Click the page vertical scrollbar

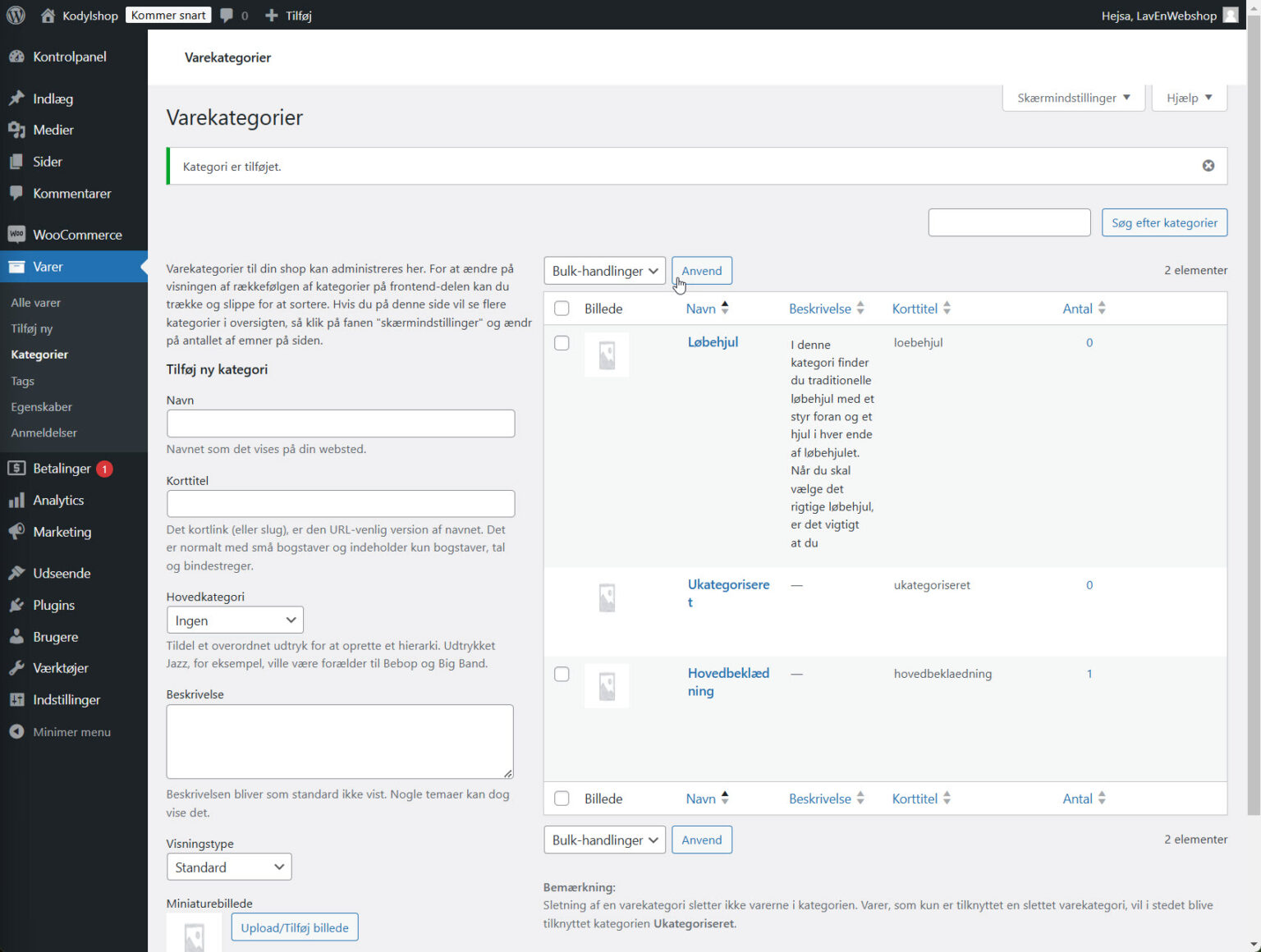(1254, 415)
